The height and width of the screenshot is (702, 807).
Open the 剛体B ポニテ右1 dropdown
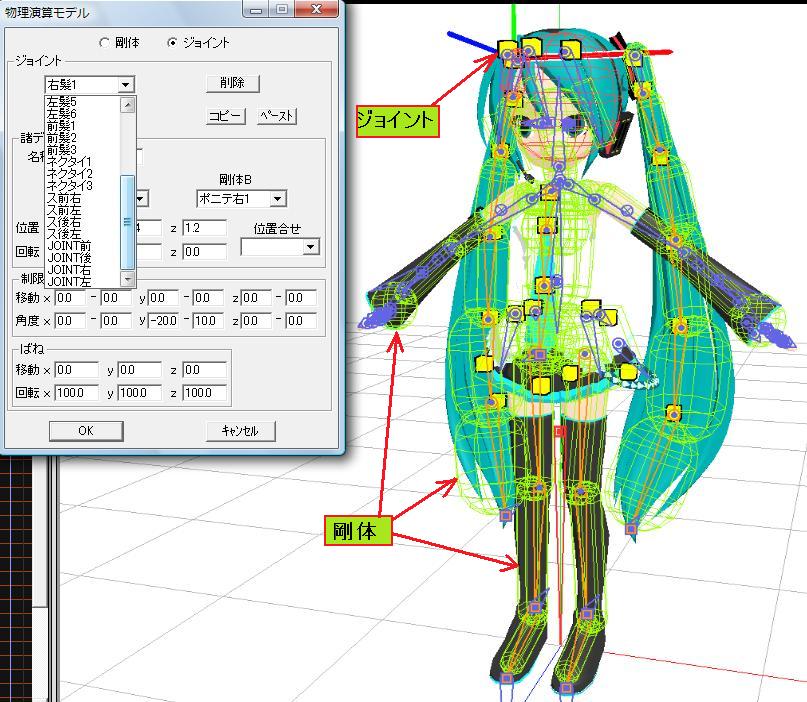coord(278,199)
